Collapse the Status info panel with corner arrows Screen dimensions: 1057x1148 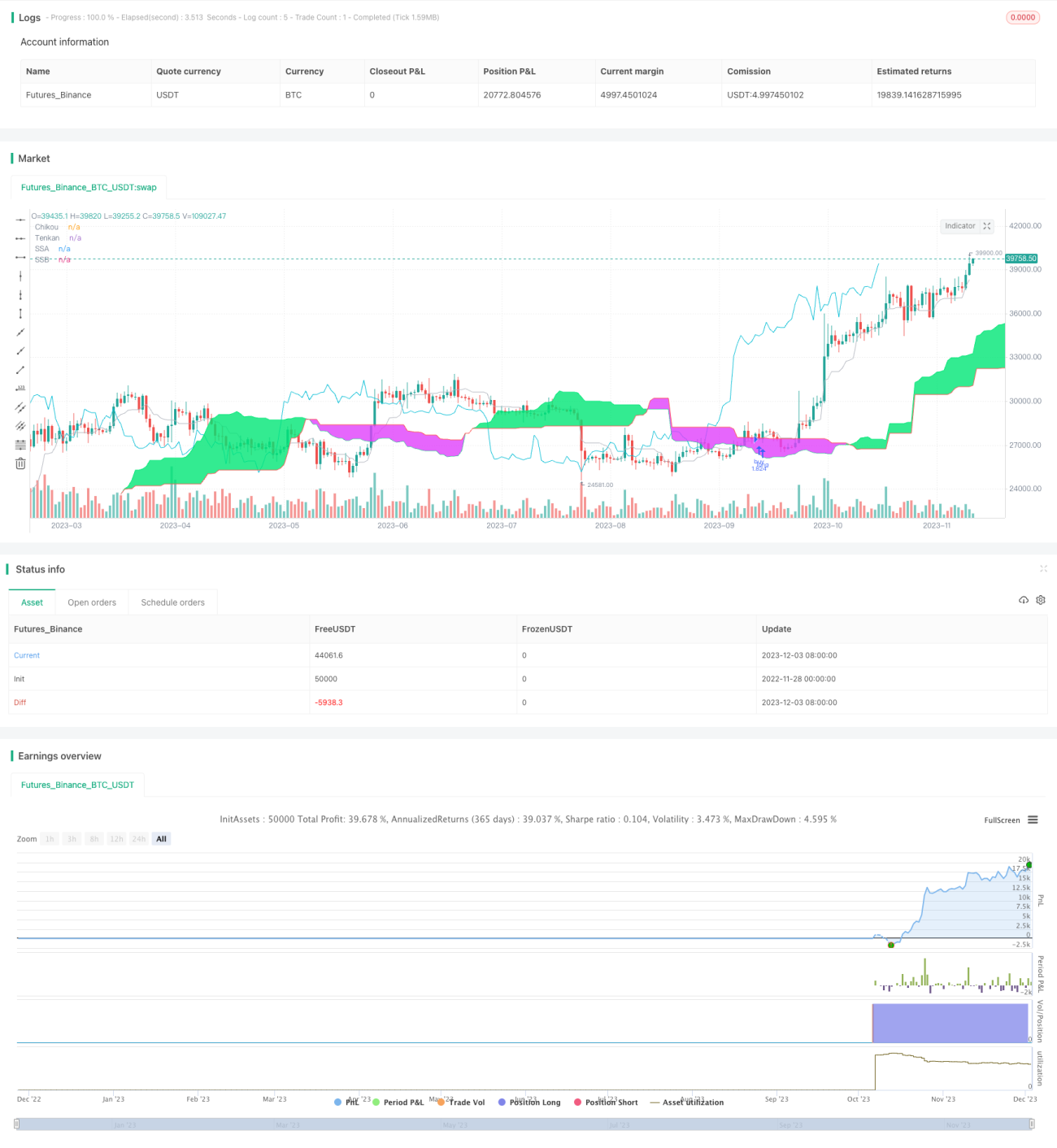coord(1043,569)
